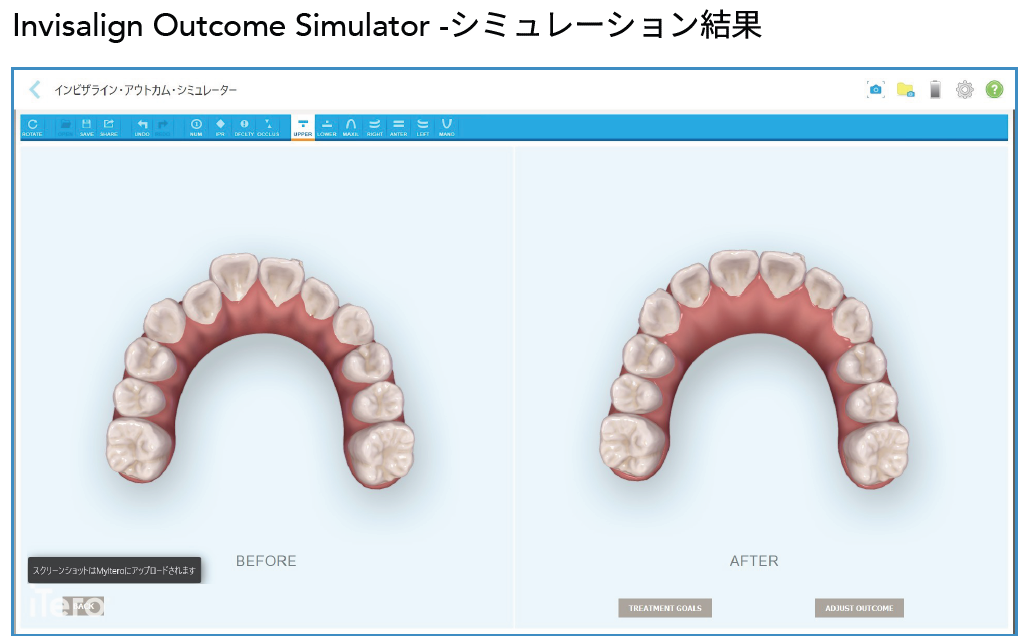Viewport: 1029px width, 638px height.
Task: Toggle tooth numbering with NUM
Action: point(196,127)
